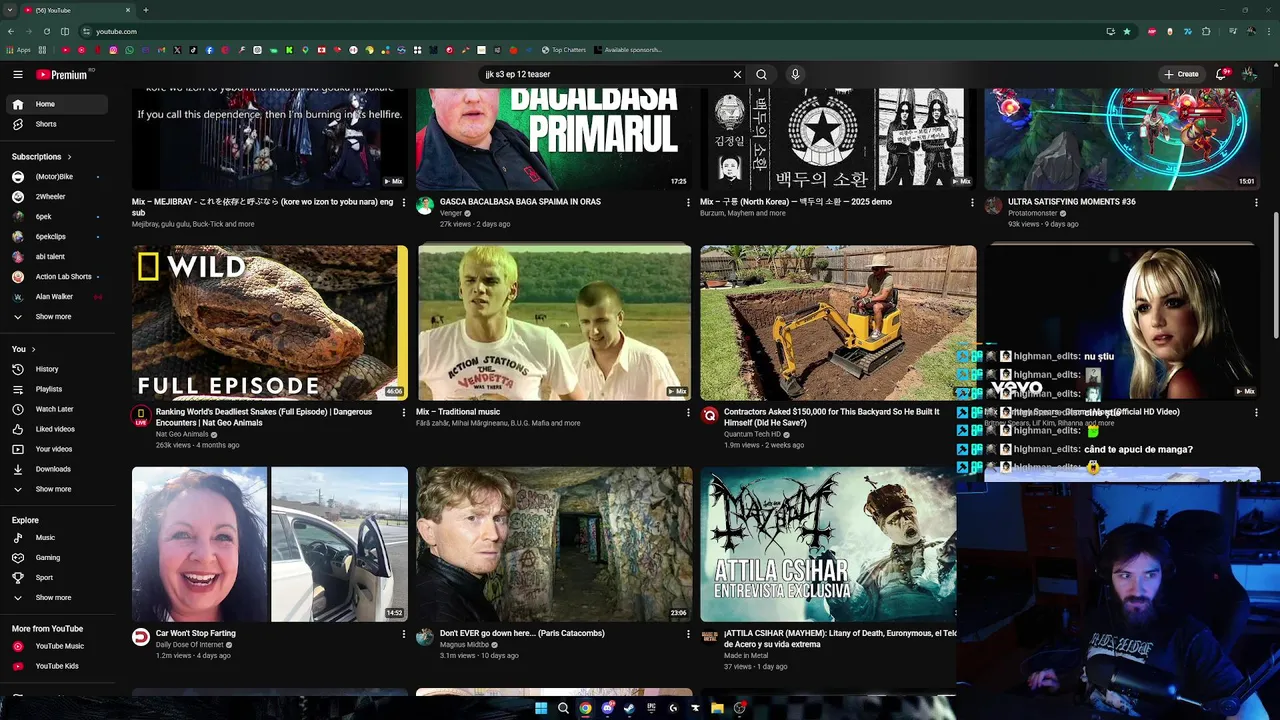Show more Explore categories under Sport
The image size is (1280, 720).
coord(58,598)
